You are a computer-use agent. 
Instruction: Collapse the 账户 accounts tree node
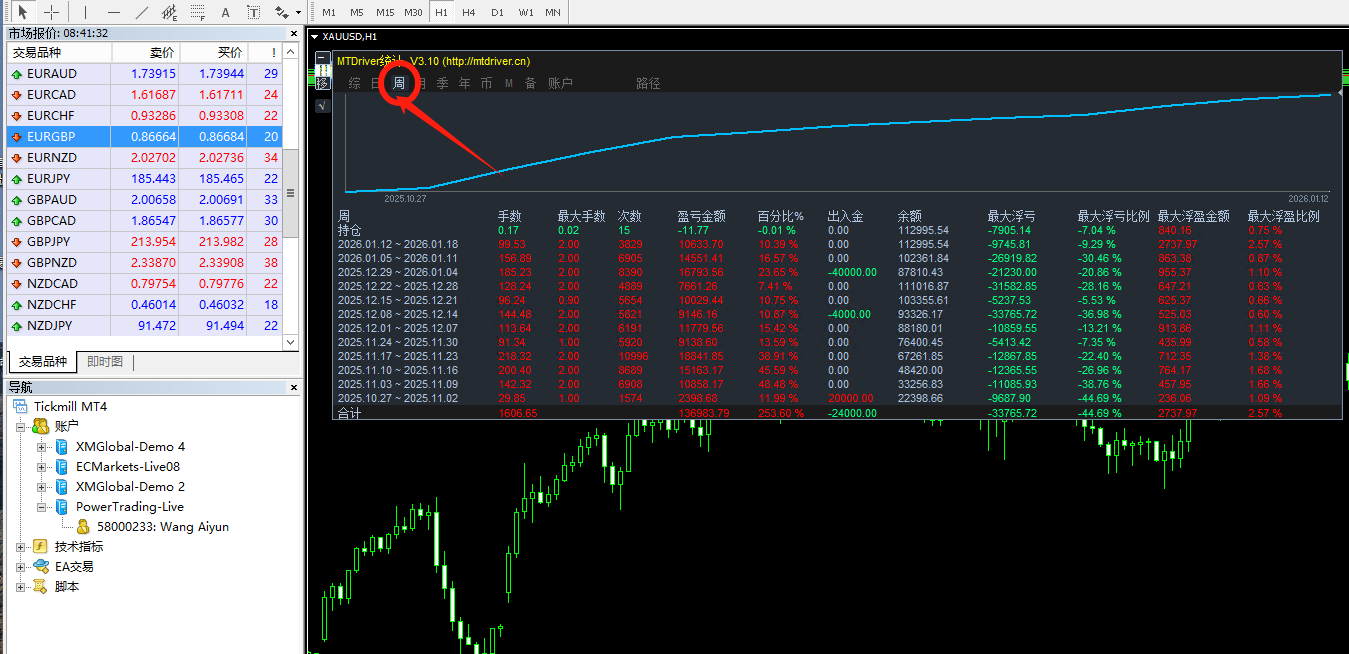(22, 427)
